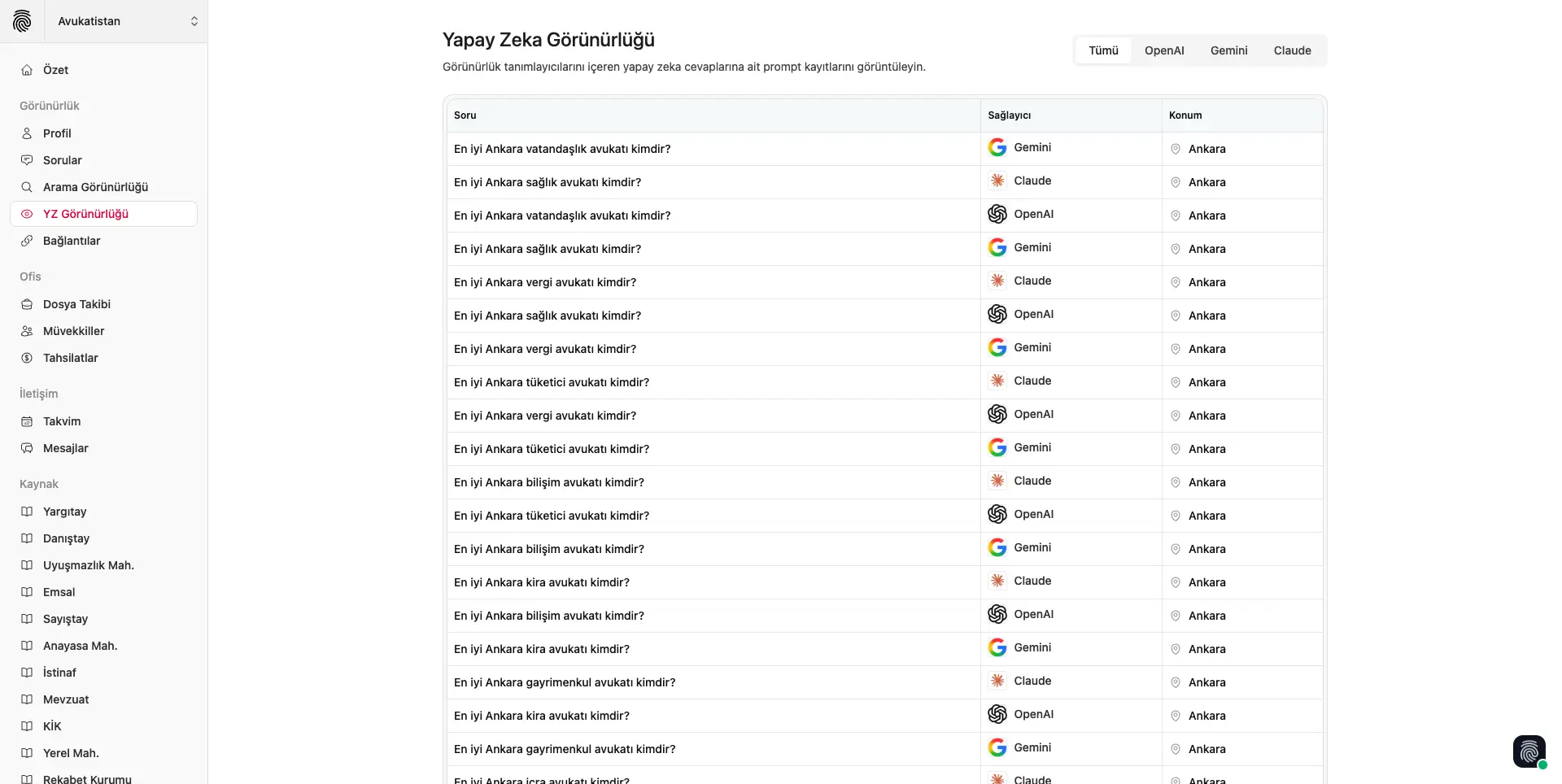Open the Tahsilatlar payments section
1562x784 pixels.
pos(70,358)
